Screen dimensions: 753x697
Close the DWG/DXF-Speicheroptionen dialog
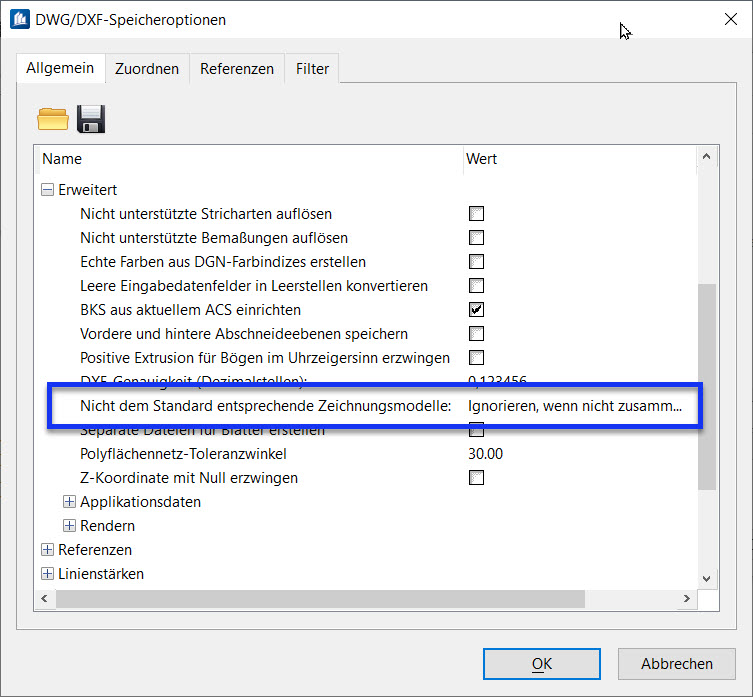pyautogui.click(x=730, y=19)
